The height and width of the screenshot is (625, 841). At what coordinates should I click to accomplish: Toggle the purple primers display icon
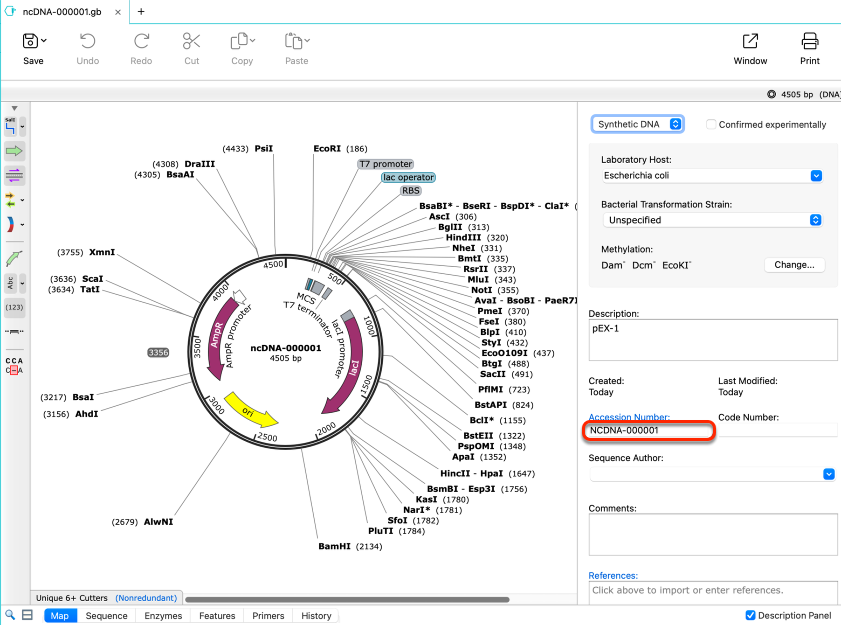click(x=14, y=175)
